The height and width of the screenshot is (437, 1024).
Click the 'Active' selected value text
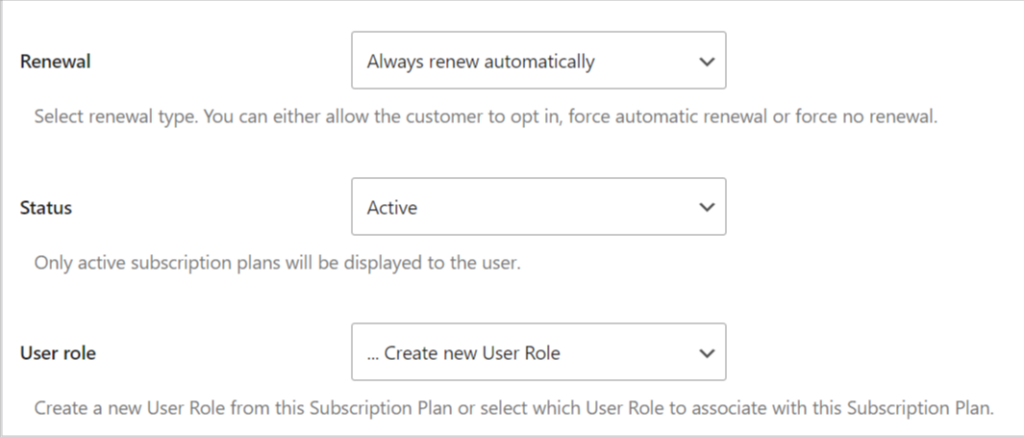click(392, 208)
